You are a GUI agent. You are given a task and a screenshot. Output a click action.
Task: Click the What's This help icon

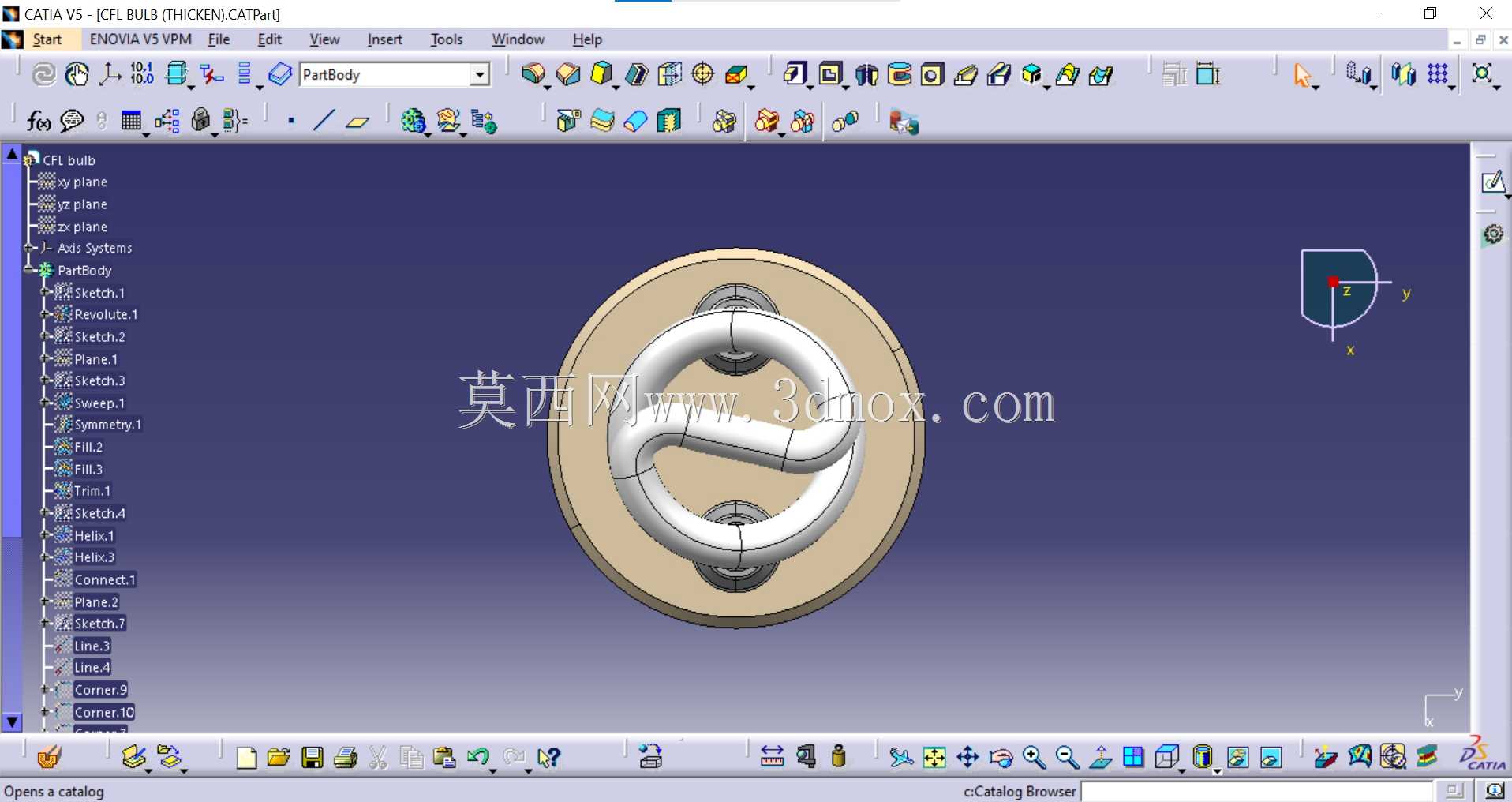pyautogui.click(x=548, y=758)
